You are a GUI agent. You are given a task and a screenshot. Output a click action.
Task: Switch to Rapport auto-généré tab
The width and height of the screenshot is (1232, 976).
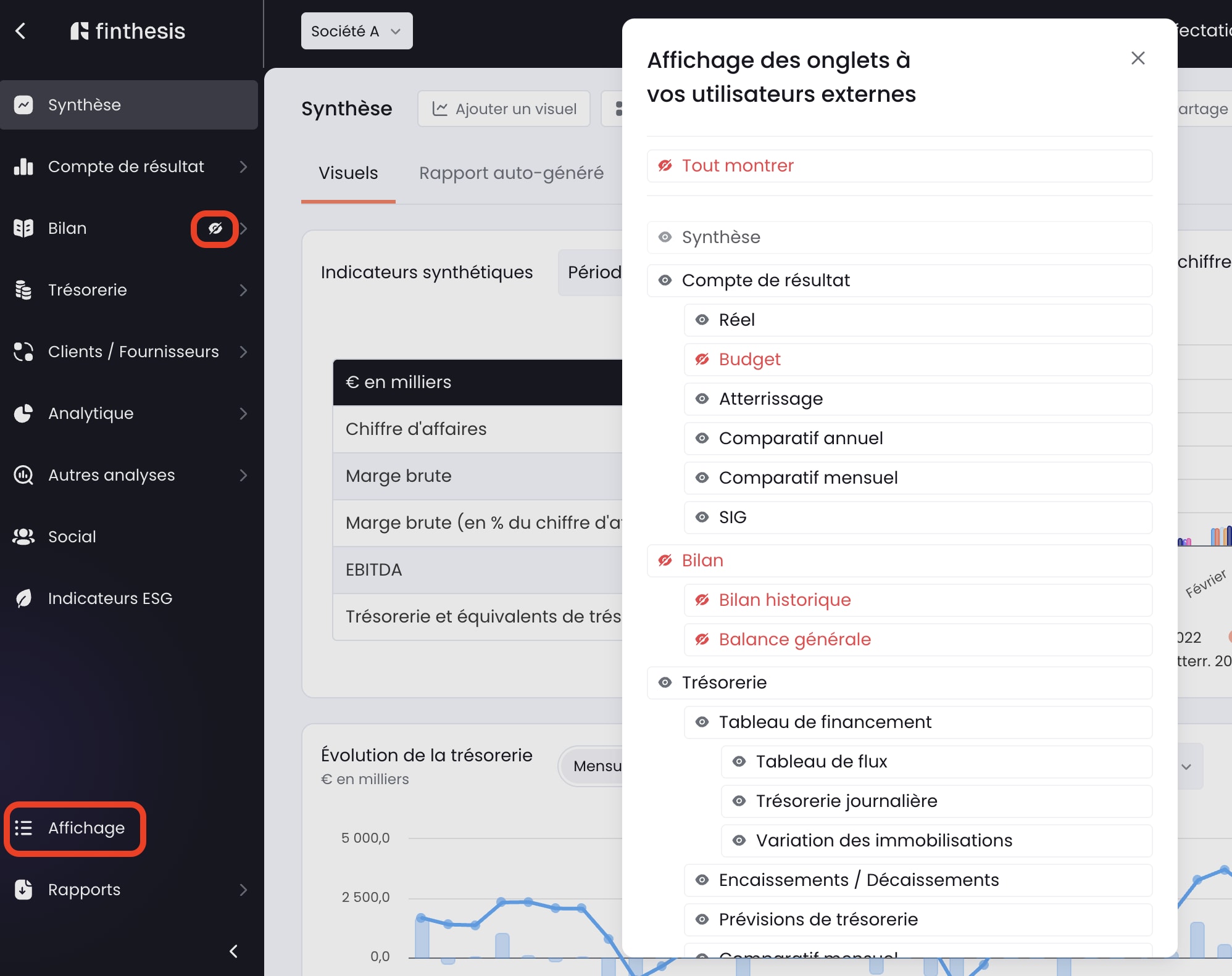[x=511, y=173]
